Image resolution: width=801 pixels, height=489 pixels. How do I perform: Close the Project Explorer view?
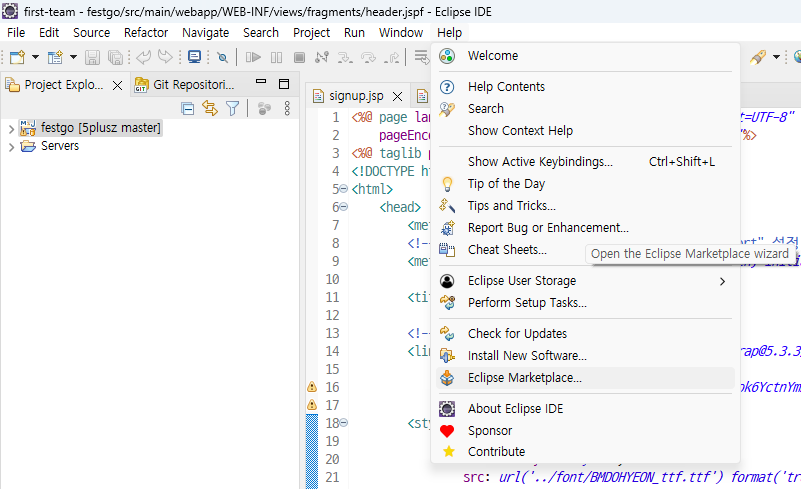[117, 85]
